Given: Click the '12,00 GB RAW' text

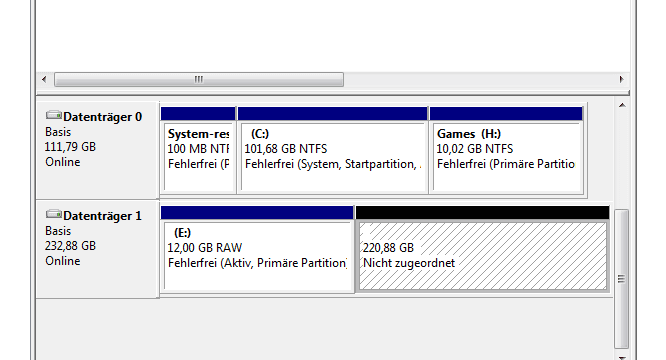Looking at the screenshot, I should [205, 248].
